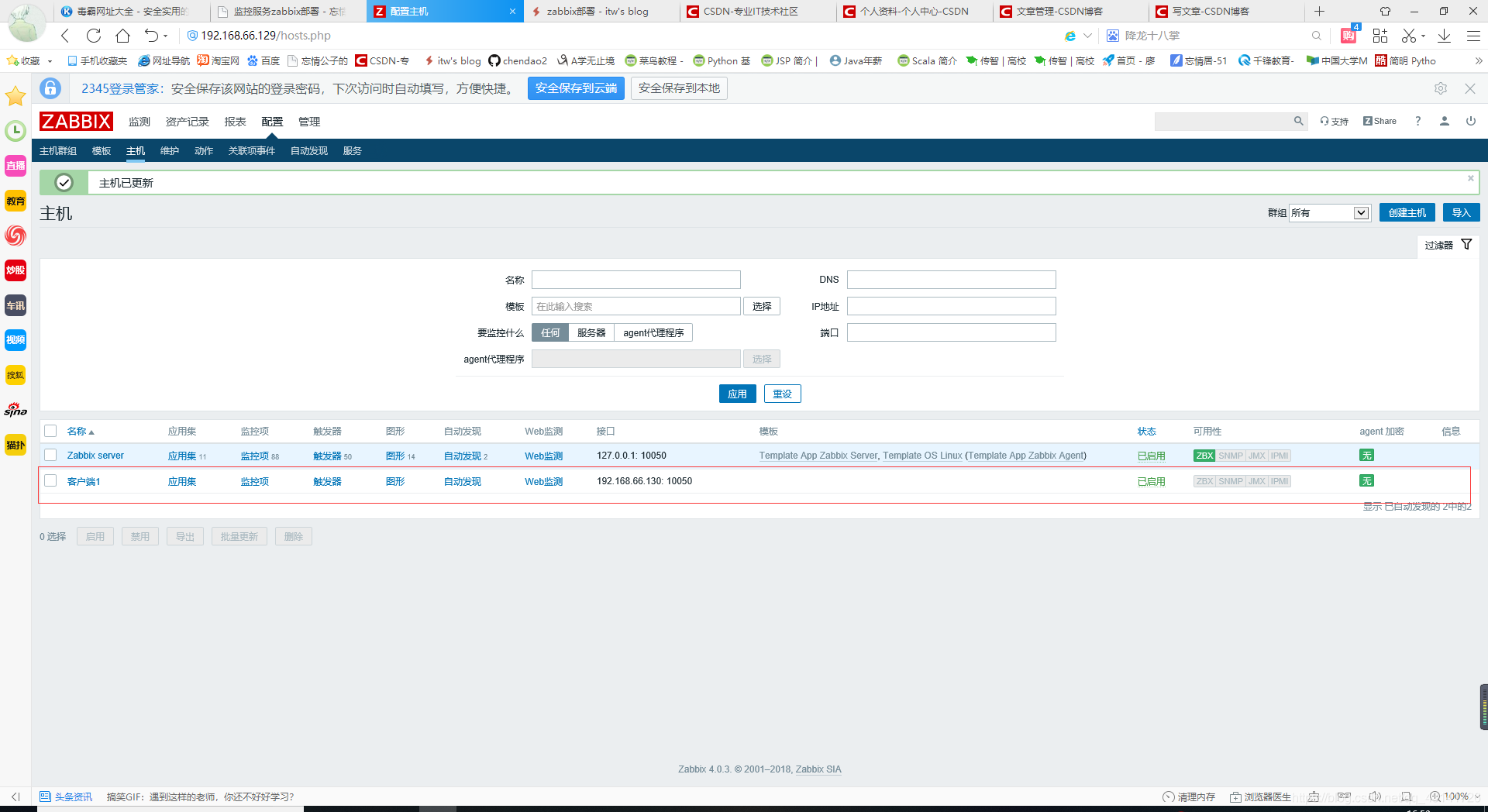
Task: Open browser downloads arrow icon
Action: tap(1445, 36)
